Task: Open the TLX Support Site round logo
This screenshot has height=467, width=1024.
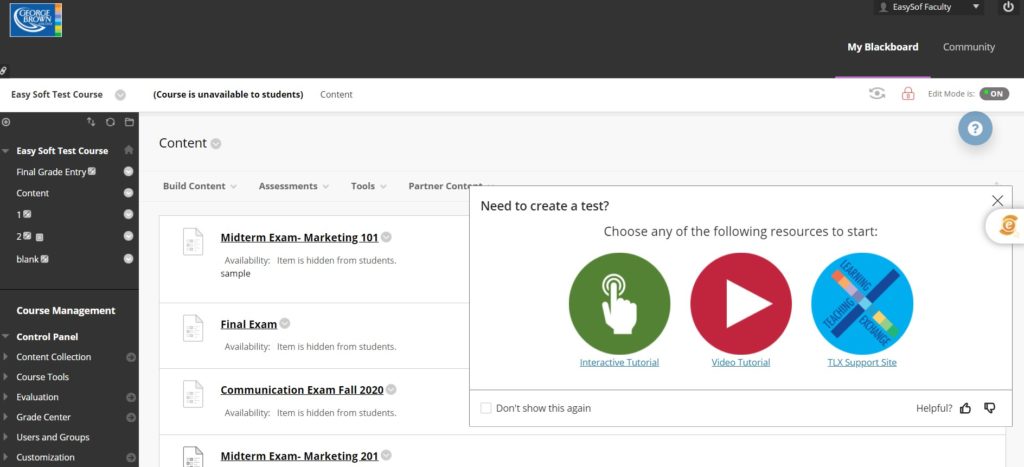Action: (x=862, y=304)
